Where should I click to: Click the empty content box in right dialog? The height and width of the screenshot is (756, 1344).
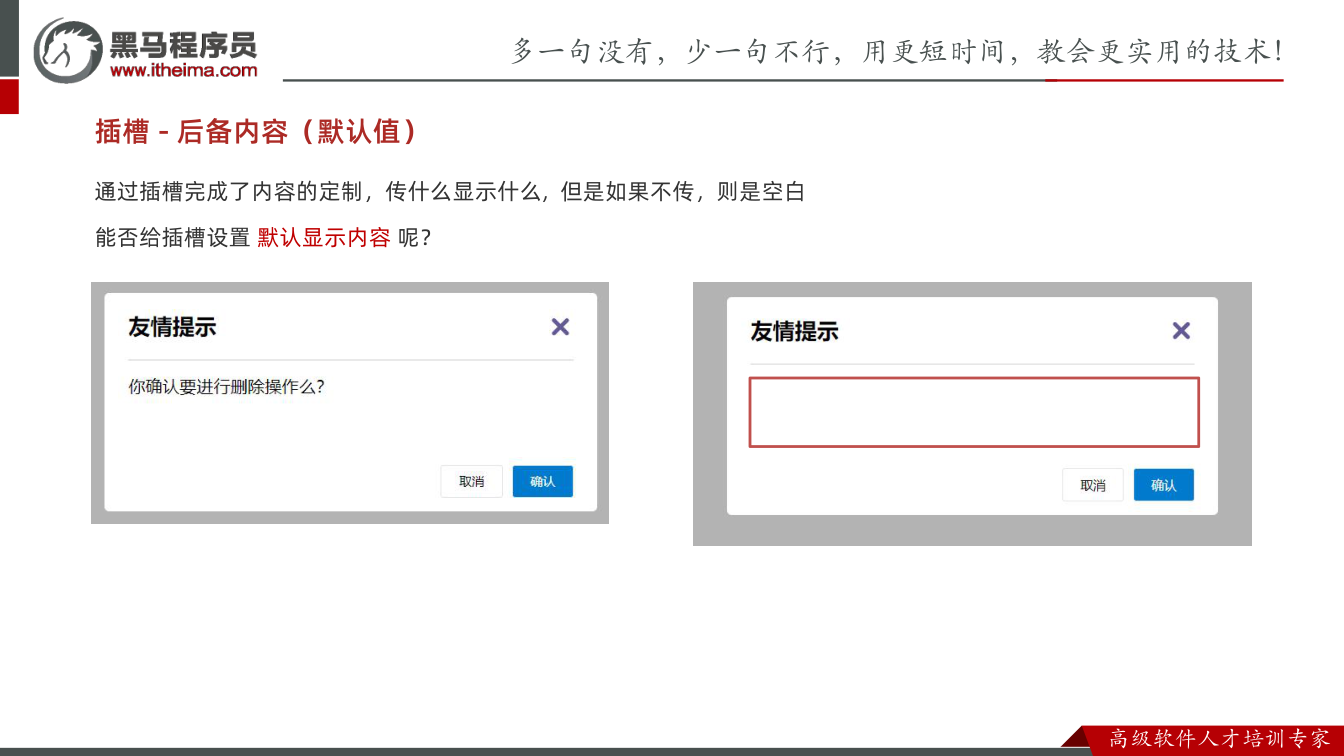974,412
